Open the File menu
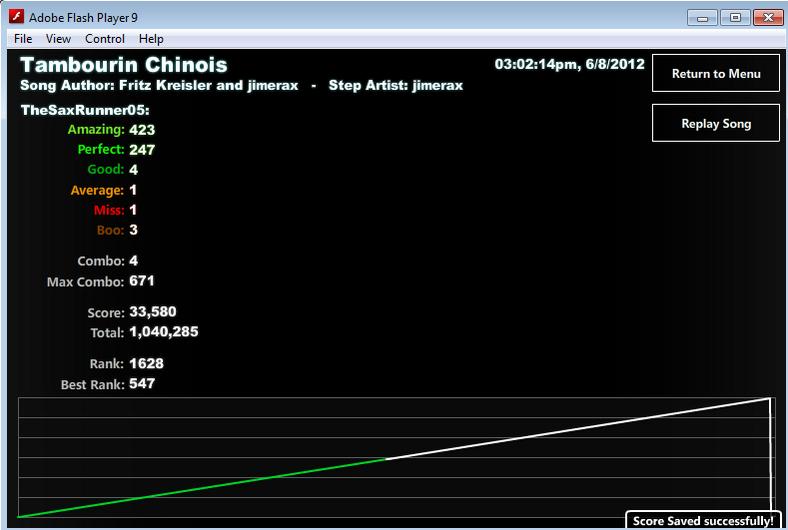The width and height of the screenshot is (788, 530). [x=23, y=39]
